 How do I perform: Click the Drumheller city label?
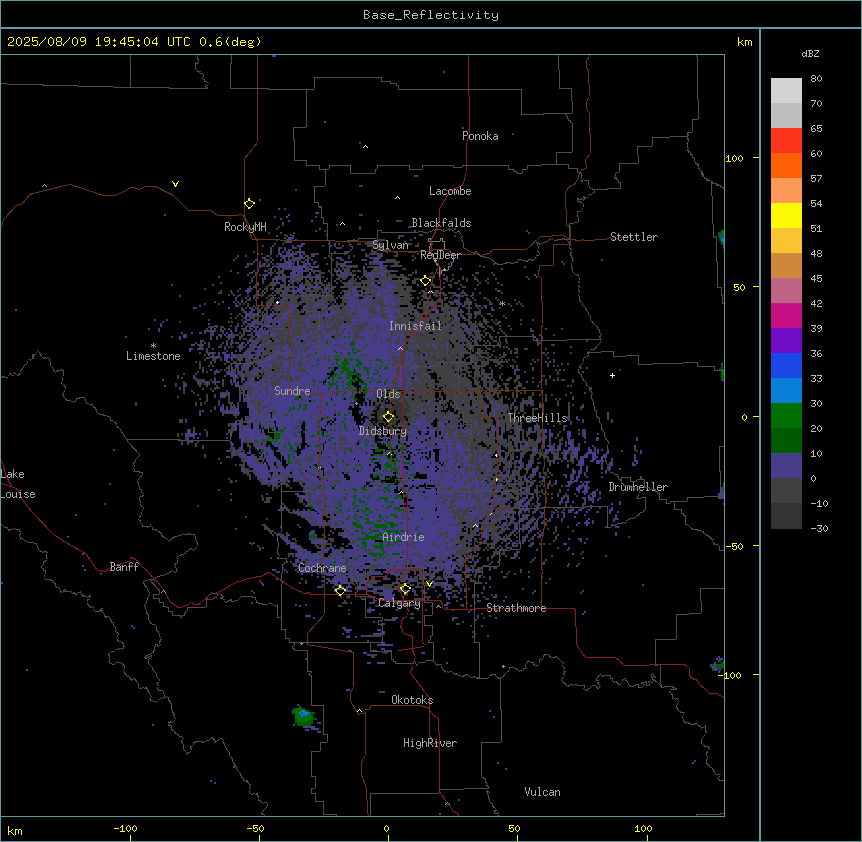638,487
